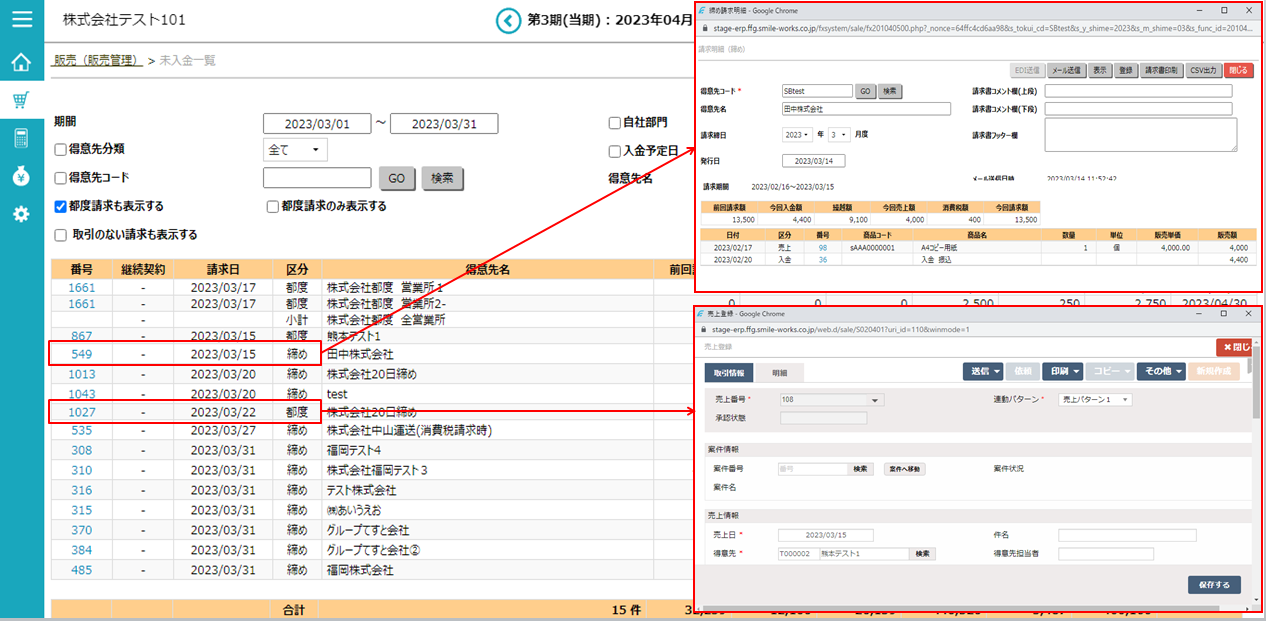Open invoice number 549 link

[82, 355]
